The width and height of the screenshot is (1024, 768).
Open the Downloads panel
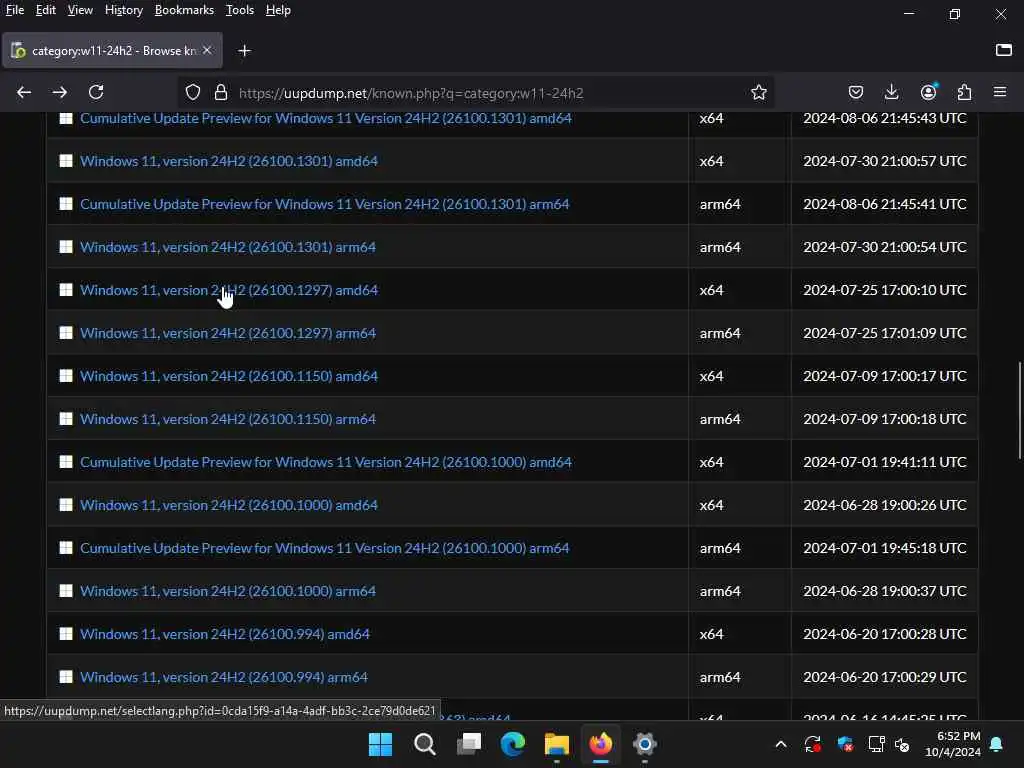pyautogui.click(x=891, y=93)
